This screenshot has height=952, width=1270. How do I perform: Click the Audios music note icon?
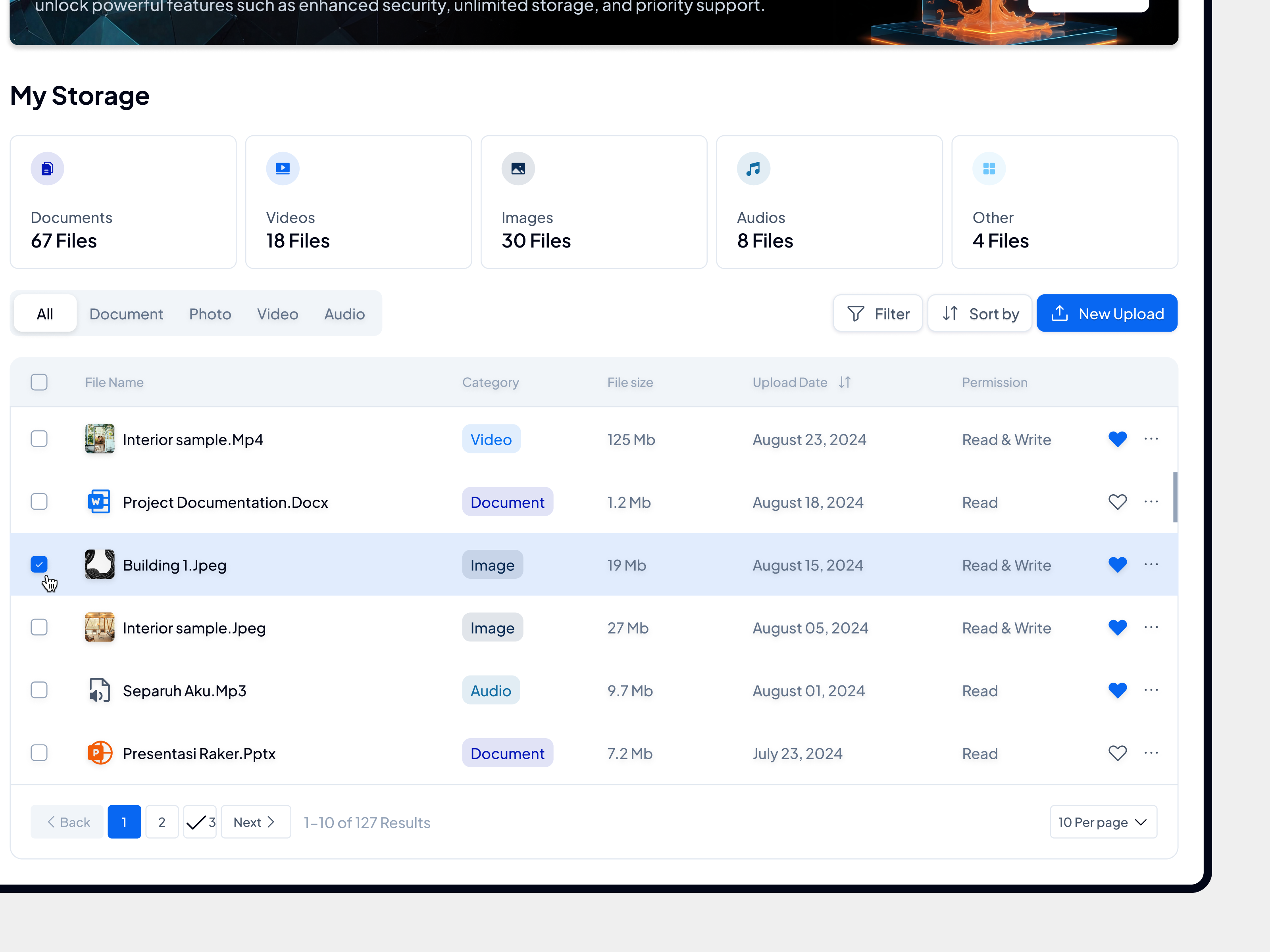coord(753,168)
